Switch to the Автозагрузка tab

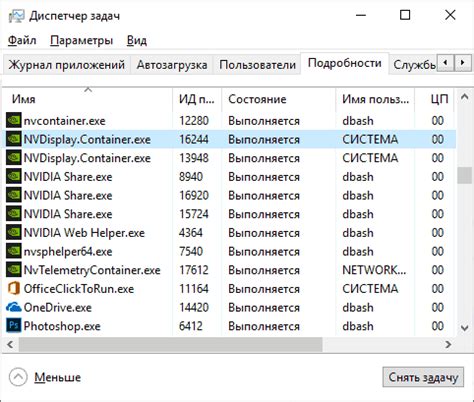(172, 64)
